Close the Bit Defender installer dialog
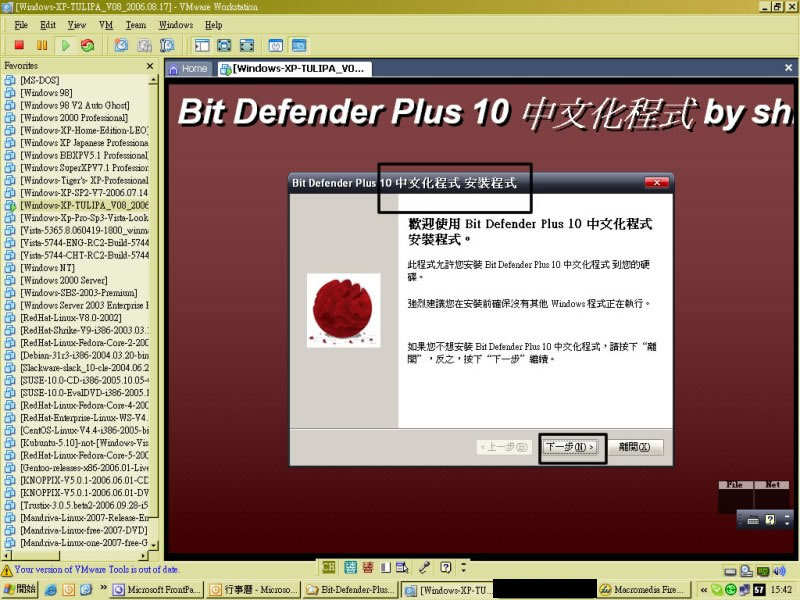800x600 pixels. (657, 183)
